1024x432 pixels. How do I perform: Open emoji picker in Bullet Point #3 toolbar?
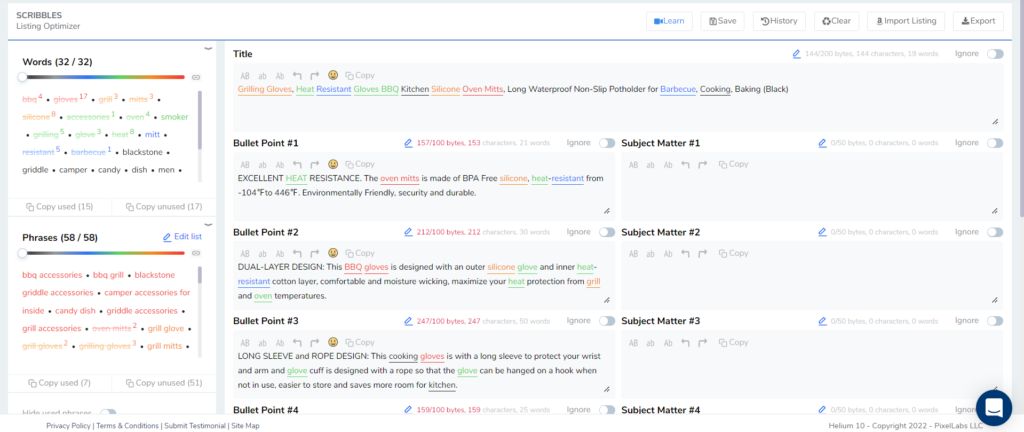(333, 342)
